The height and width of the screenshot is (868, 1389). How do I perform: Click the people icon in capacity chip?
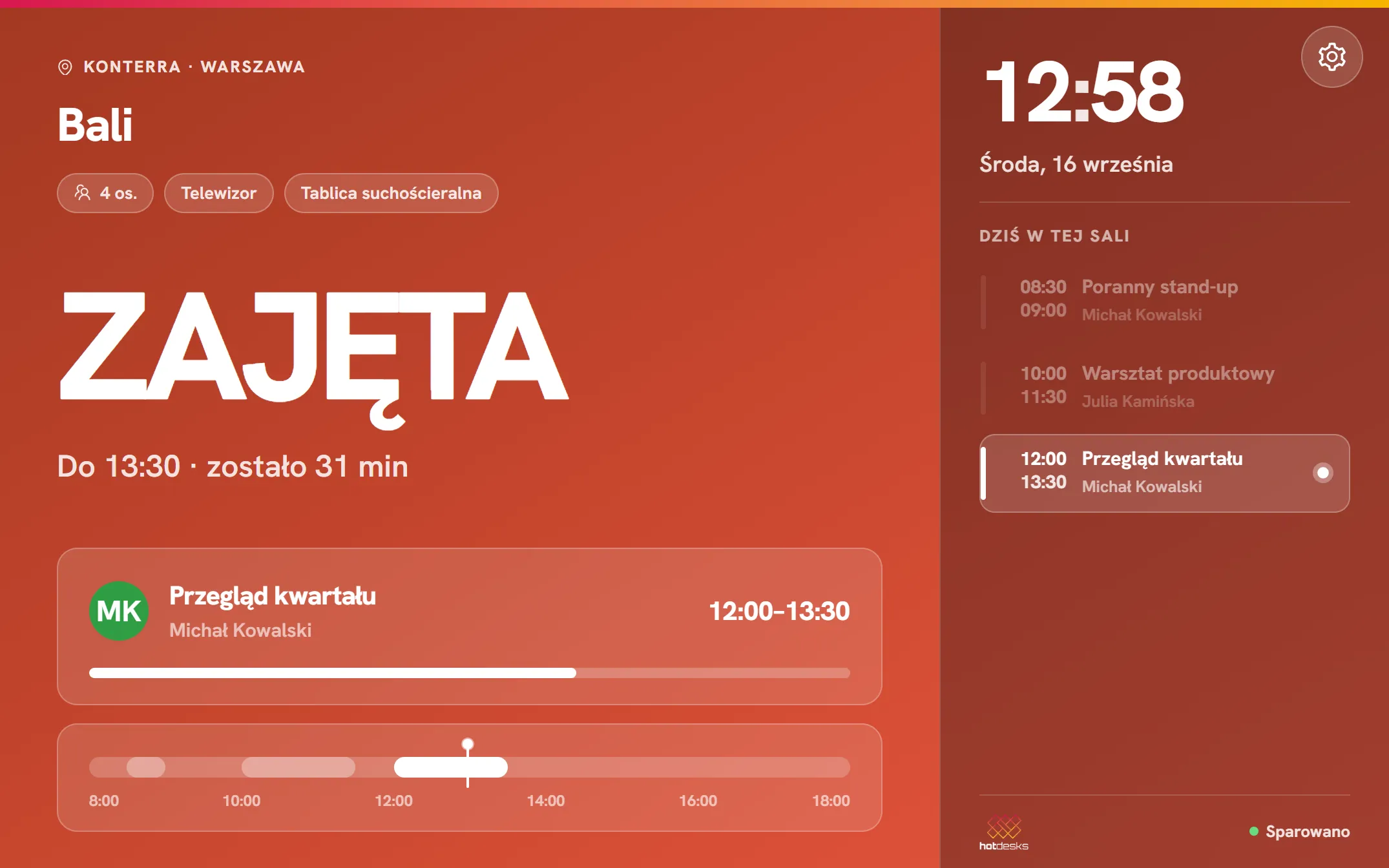click(x=83, y=192)
